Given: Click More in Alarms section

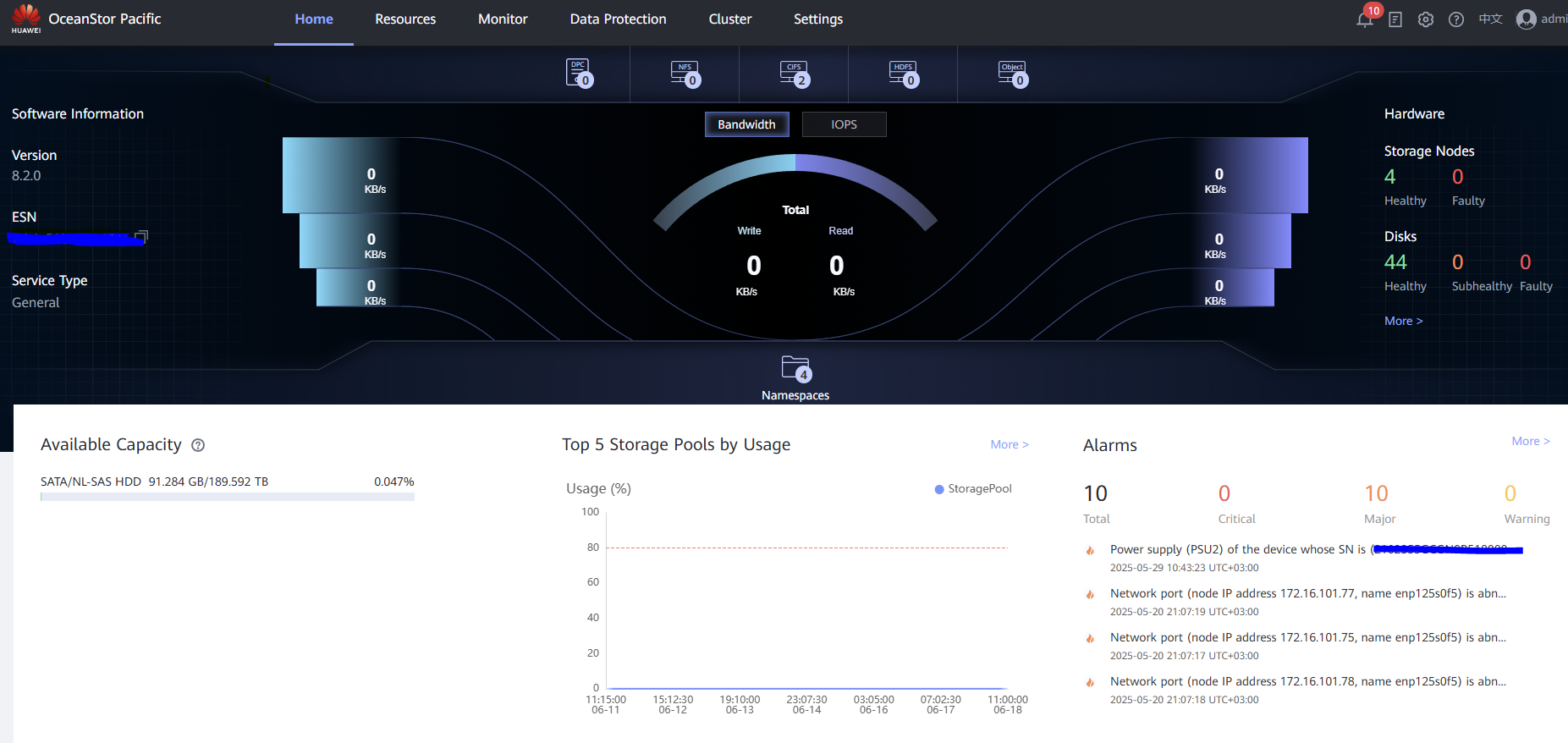Looking at the screenshot, I should (1531, 441).
